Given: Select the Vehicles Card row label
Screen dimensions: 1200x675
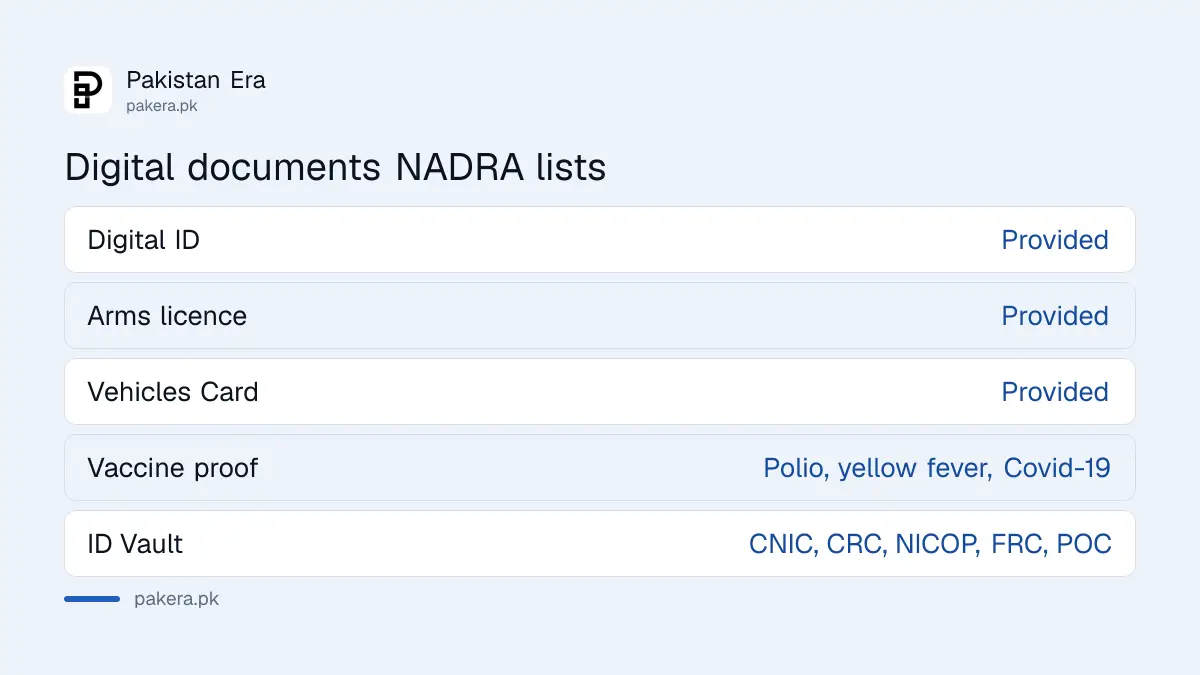Looking at the screenshot, I should [x=173, y=392].
